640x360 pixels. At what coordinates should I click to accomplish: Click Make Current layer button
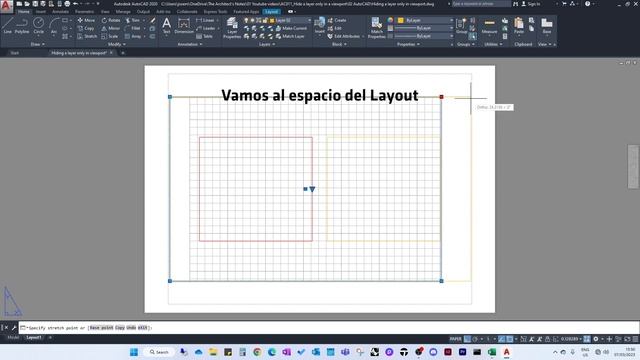291,28
